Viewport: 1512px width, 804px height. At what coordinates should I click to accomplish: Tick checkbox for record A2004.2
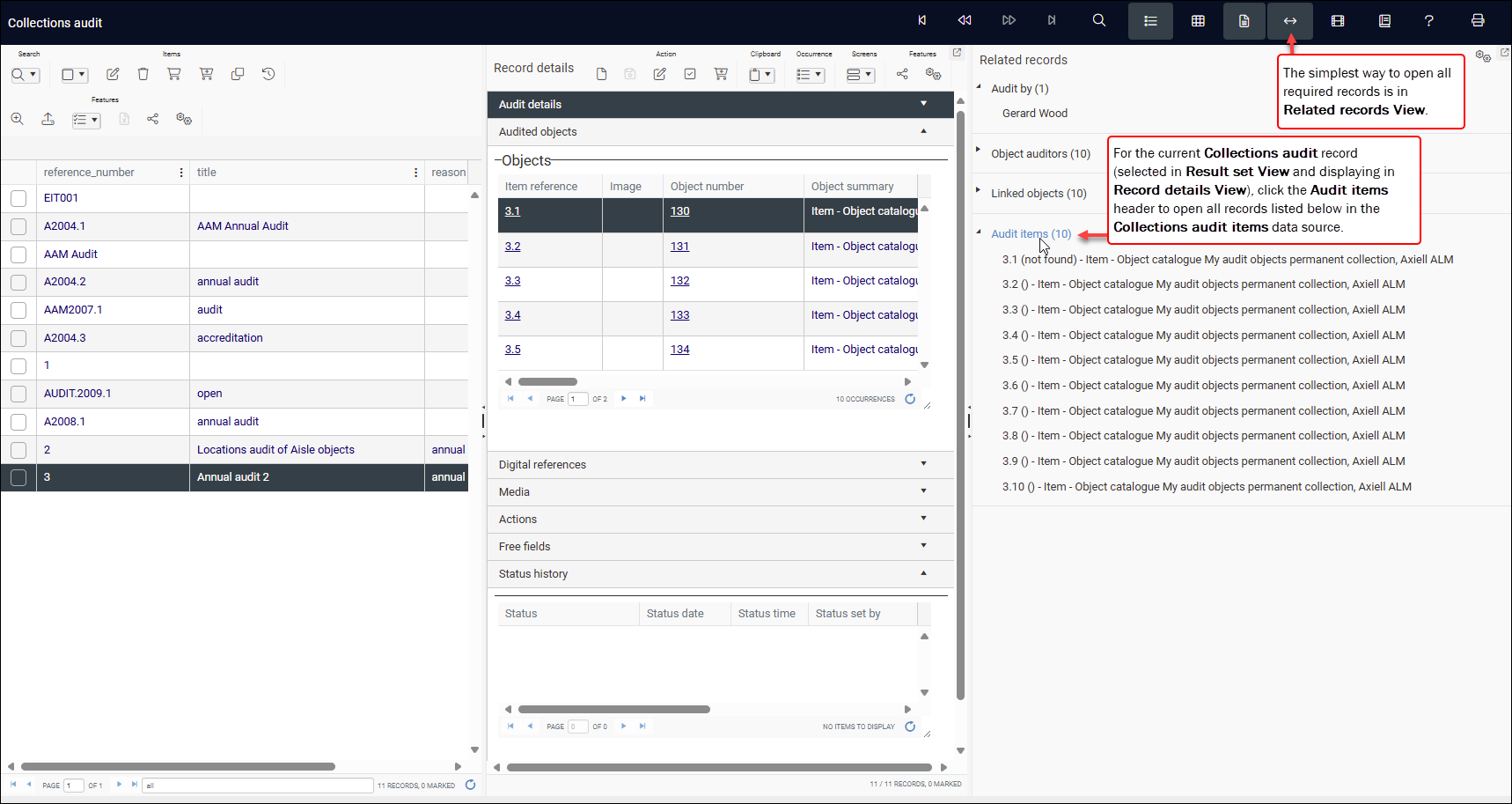pos(18,282)
